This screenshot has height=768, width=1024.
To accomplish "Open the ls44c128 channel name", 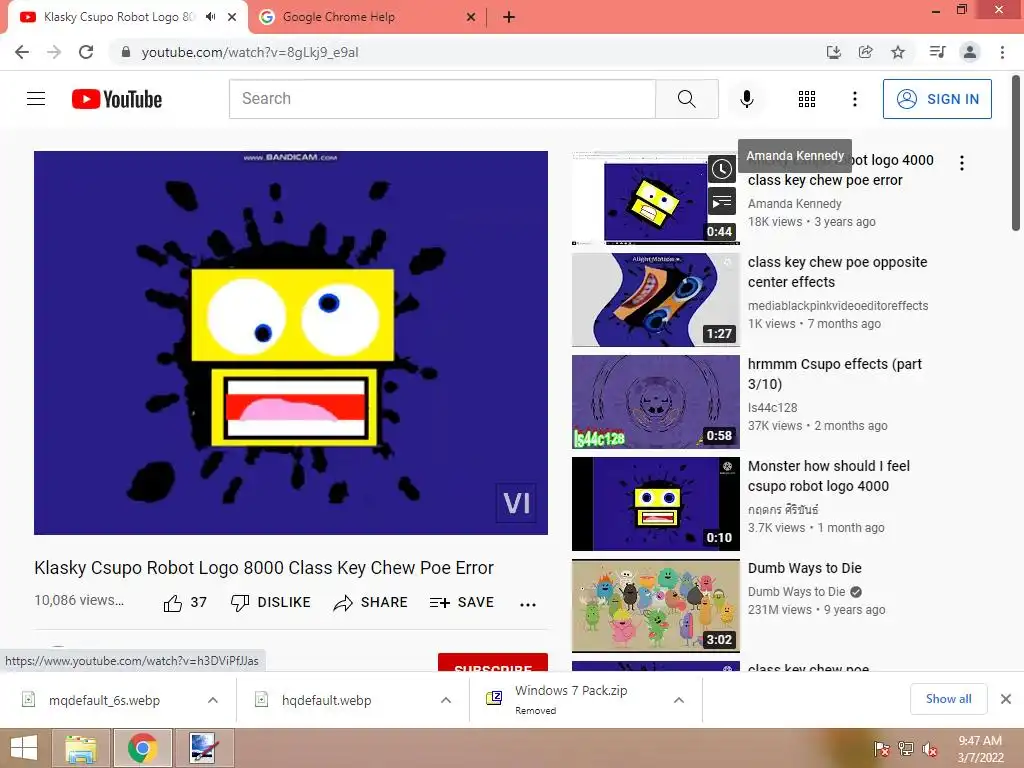I will pyautogui.click(x=772, y=408).
